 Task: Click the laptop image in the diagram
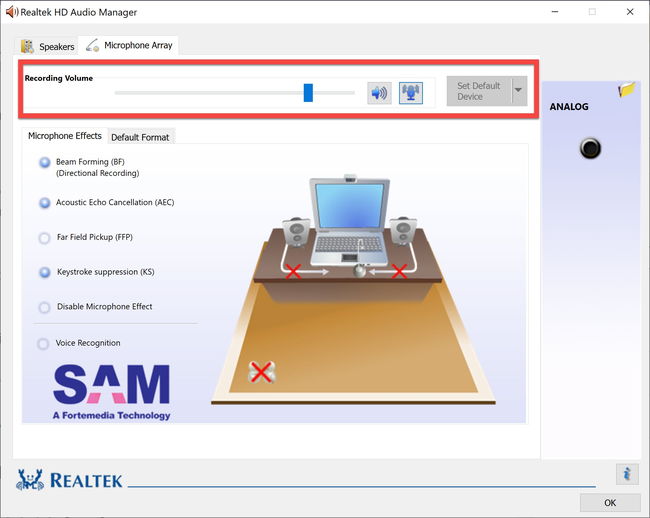tap(349, 222)
